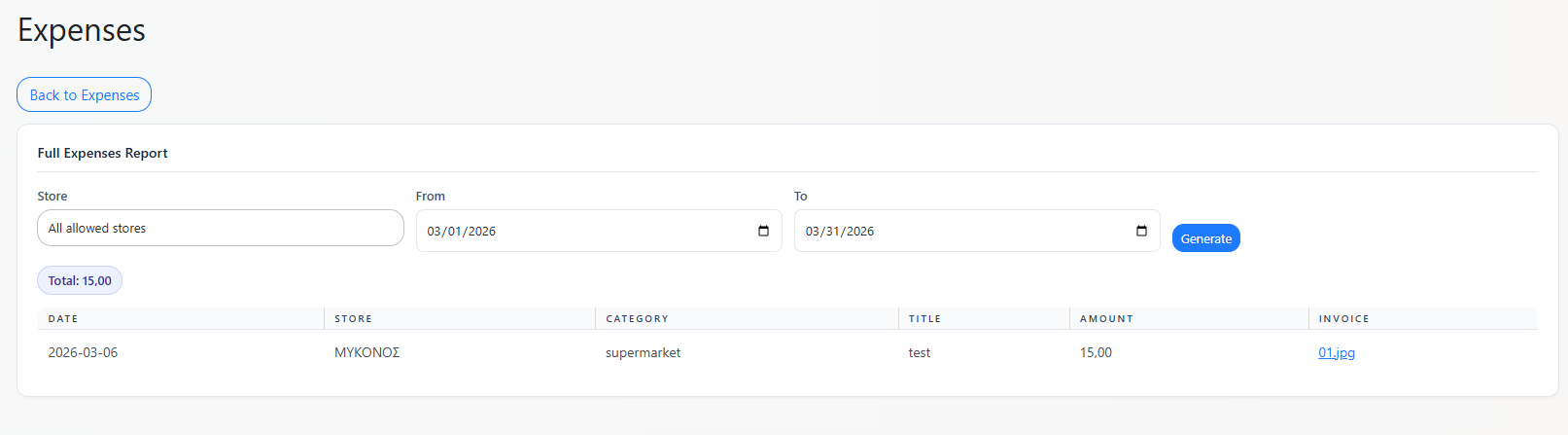The height and width of the screenshot is (435, 1568).
Task: Click the Category column header
Action: (x=637, y=318)
